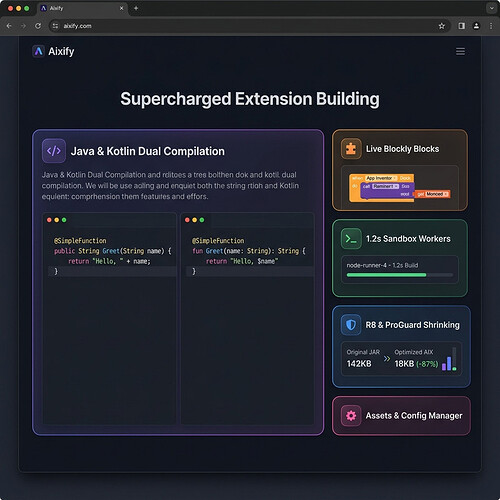Click the Java code window yellow dot
This screenshot has width=500, height=500.
(57, 220)
